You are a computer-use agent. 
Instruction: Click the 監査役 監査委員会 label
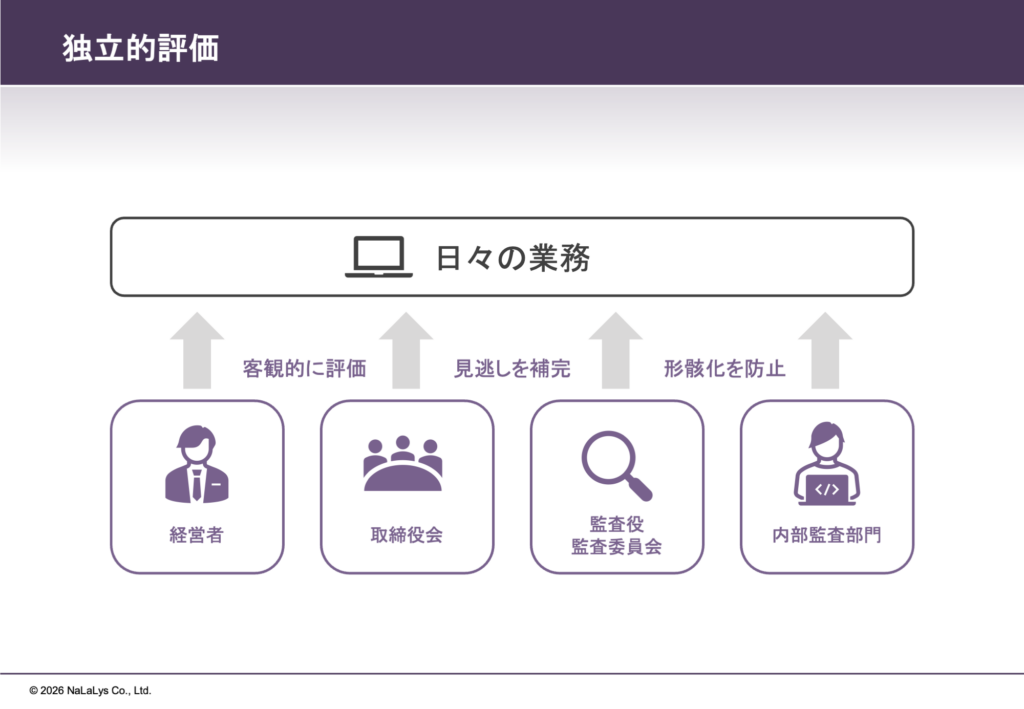[x=616, y=535]
